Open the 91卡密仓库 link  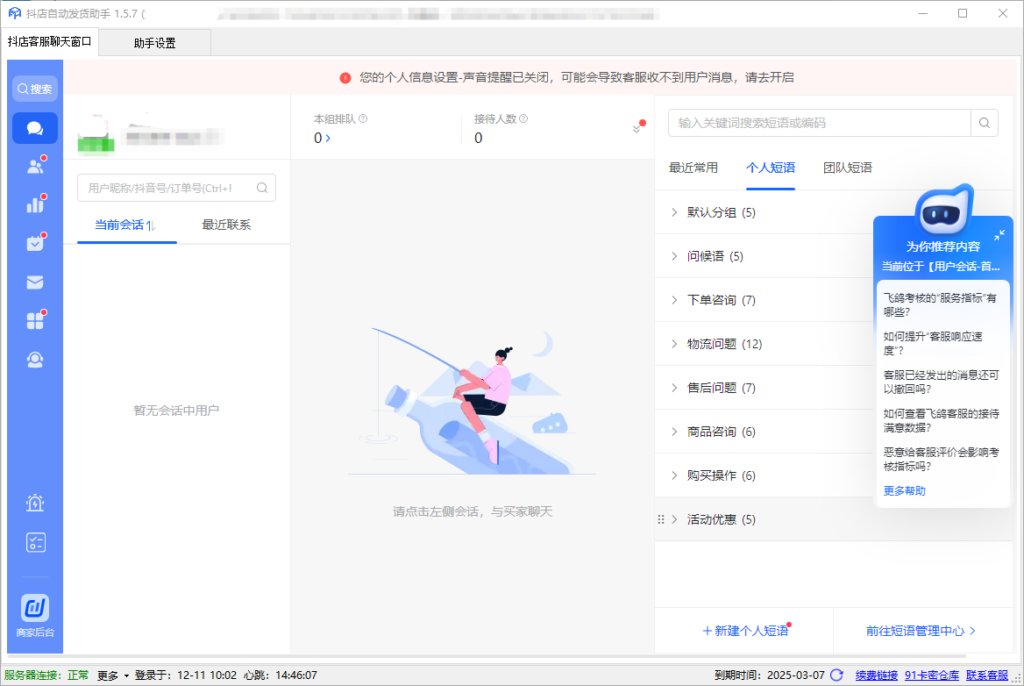[932, 676]
